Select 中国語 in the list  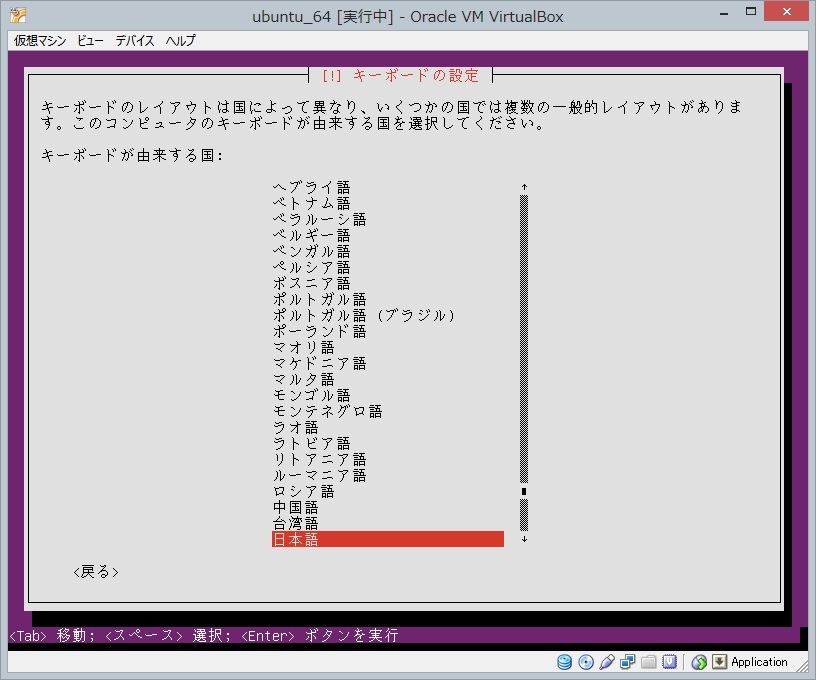click(x=296, y=507)
